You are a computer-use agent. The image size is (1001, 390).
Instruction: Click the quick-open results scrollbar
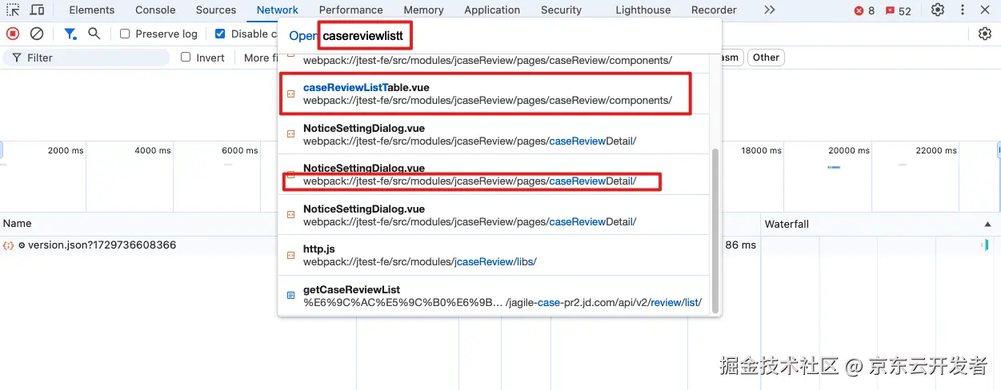click(x=715, y=230)
